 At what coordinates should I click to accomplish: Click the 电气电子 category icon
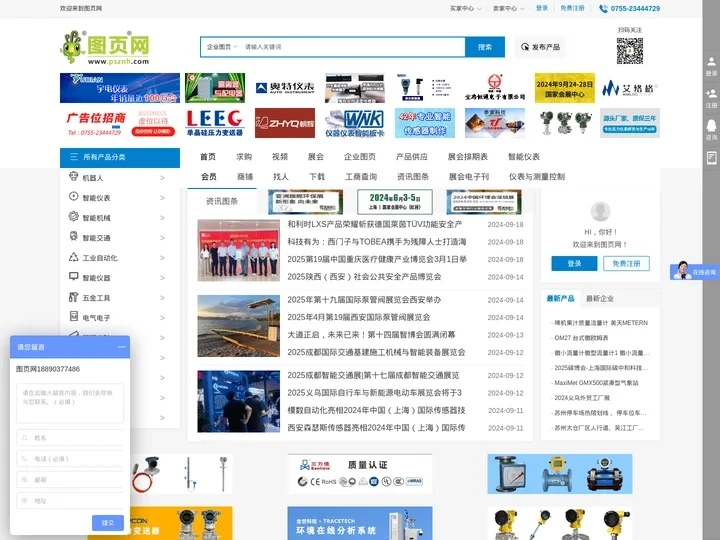73,316
